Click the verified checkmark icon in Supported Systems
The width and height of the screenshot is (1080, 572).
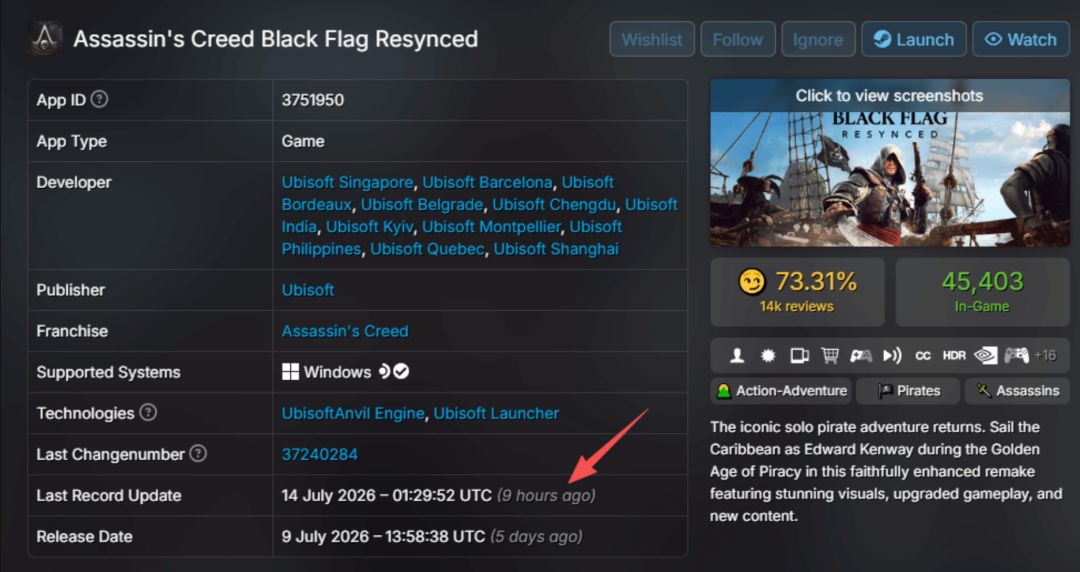[402, 371]
